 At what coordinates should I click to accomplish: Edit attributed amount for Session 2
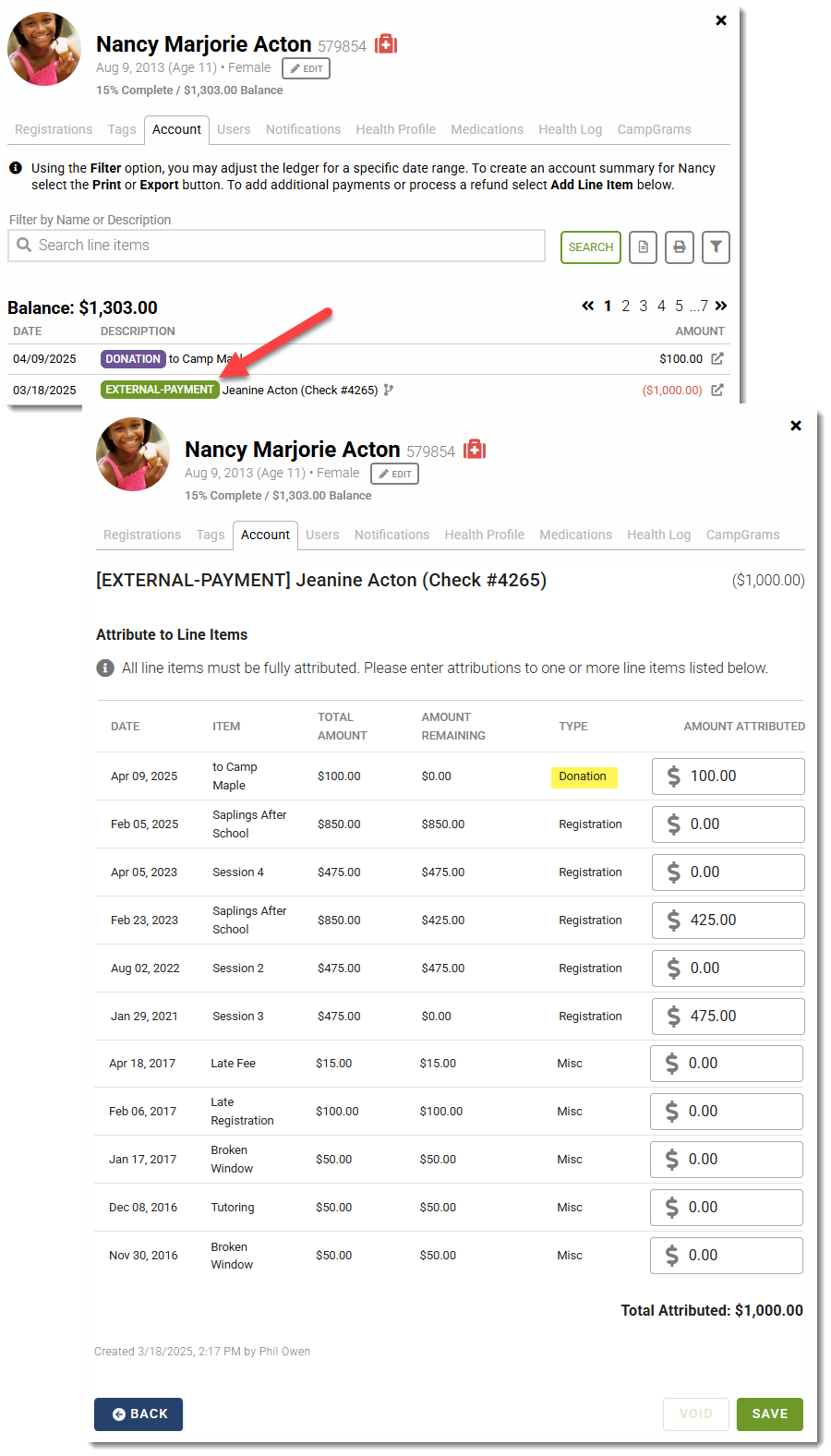729,969
